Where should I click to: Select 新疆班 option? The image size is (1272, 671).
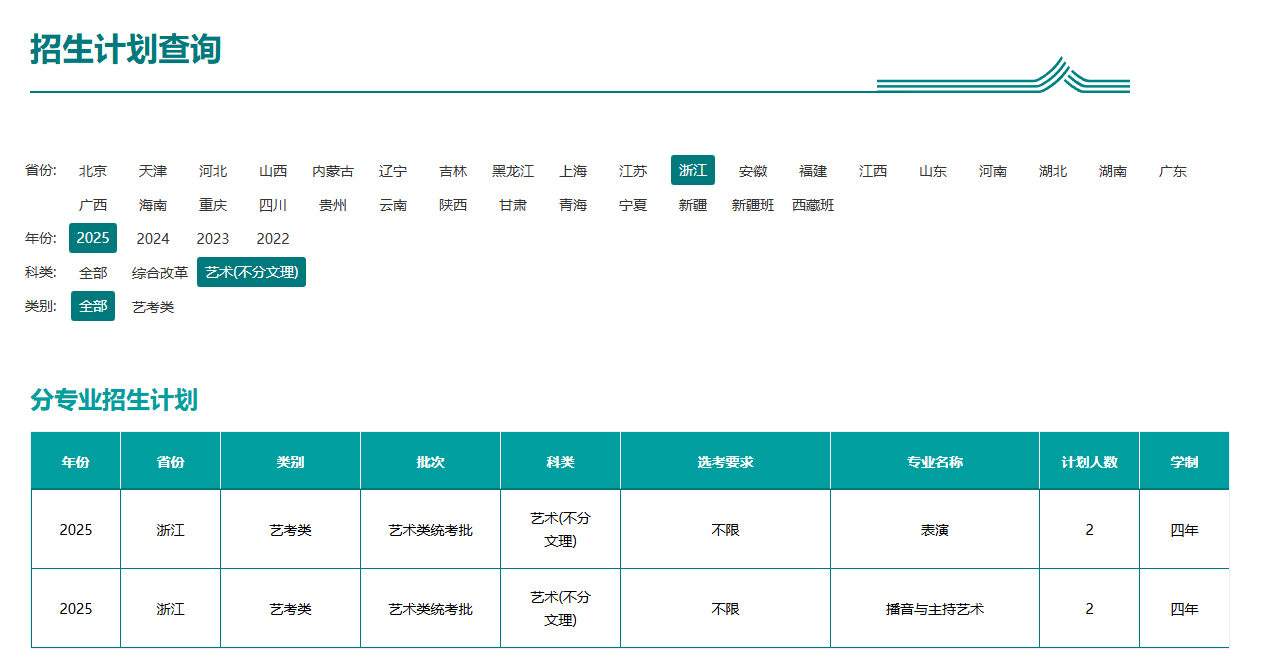[753, 205]
